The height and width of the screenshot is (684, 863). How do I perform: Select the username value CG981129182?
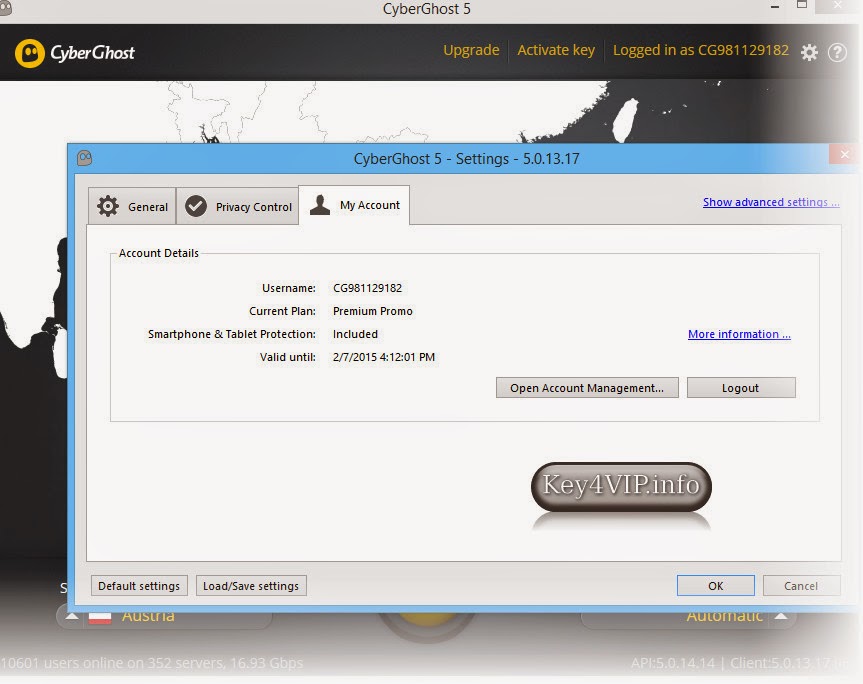[367, 288]
